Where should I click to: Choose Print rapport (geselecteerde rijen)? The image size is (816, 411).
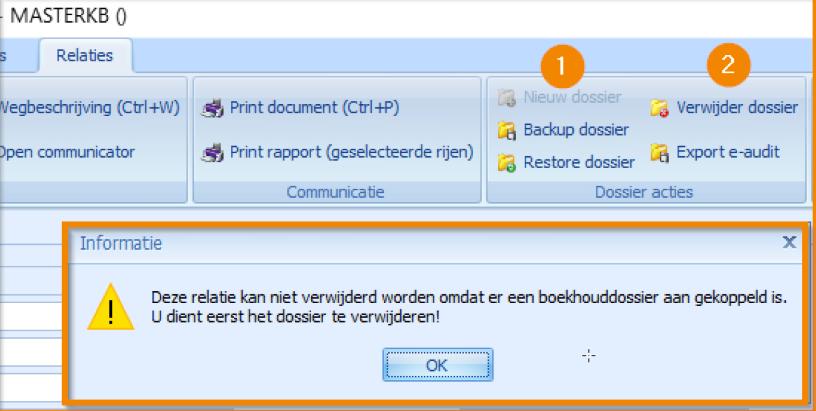coord(350,153)
